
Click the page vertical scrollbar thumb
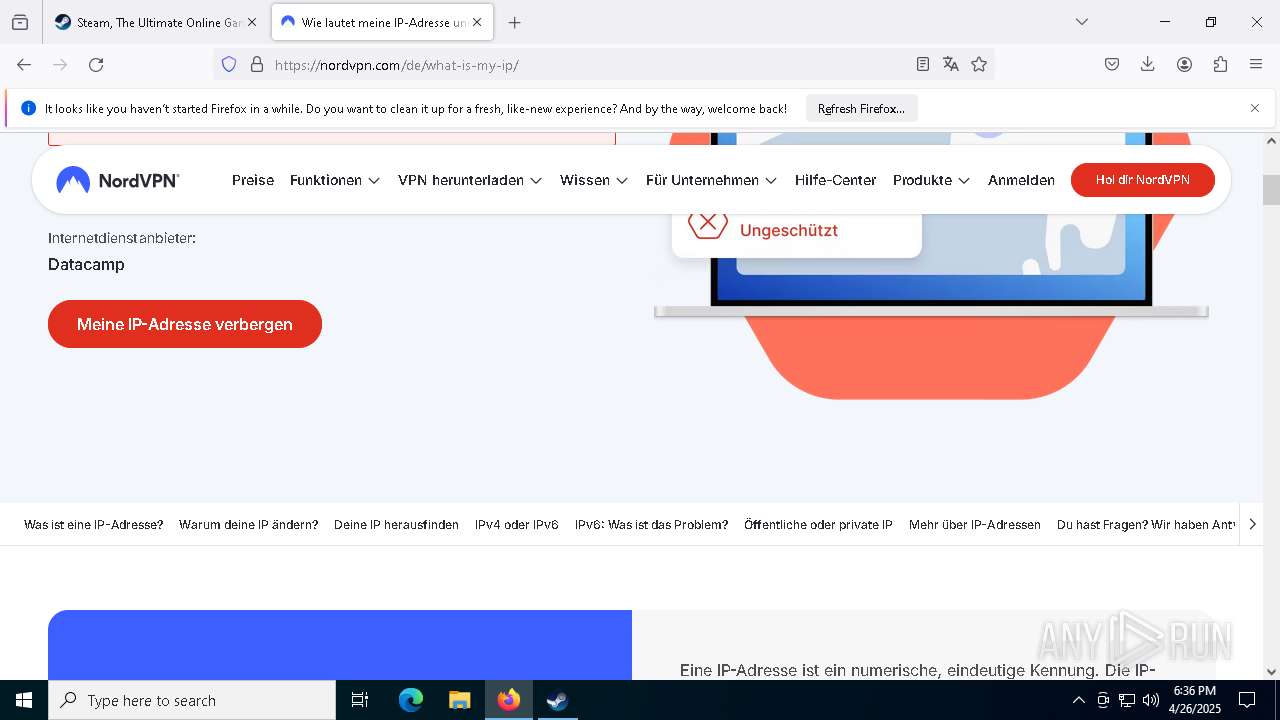[x=1271, y=189]
